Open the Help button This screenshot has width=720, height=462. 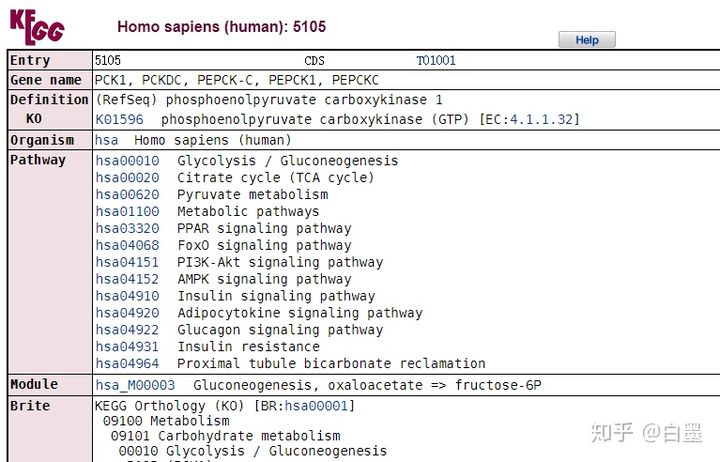587,40
